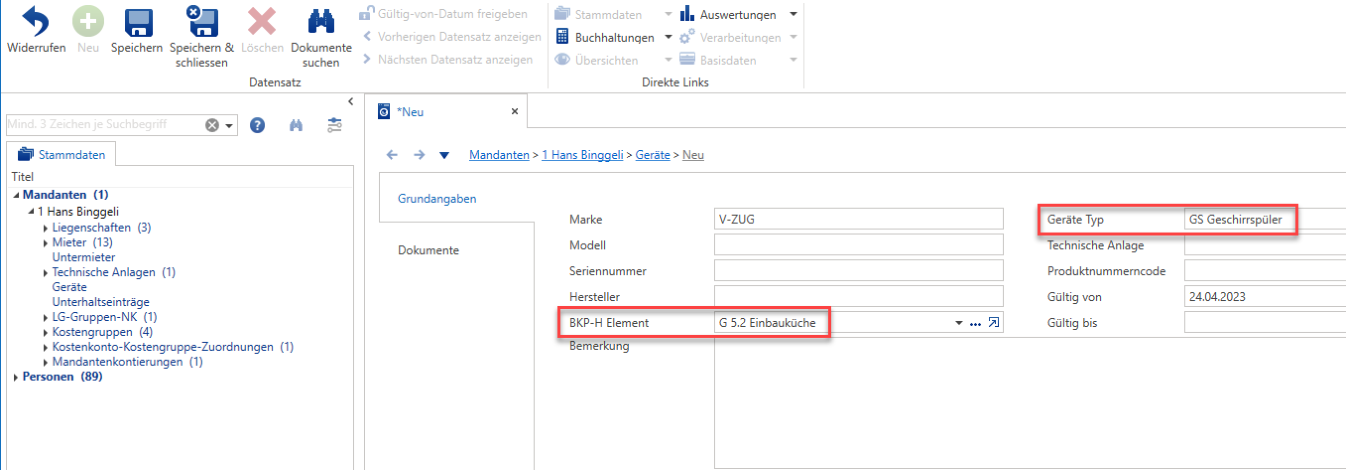
Task: Select the *Neu document tab
Action: click(x=410, y=112)
